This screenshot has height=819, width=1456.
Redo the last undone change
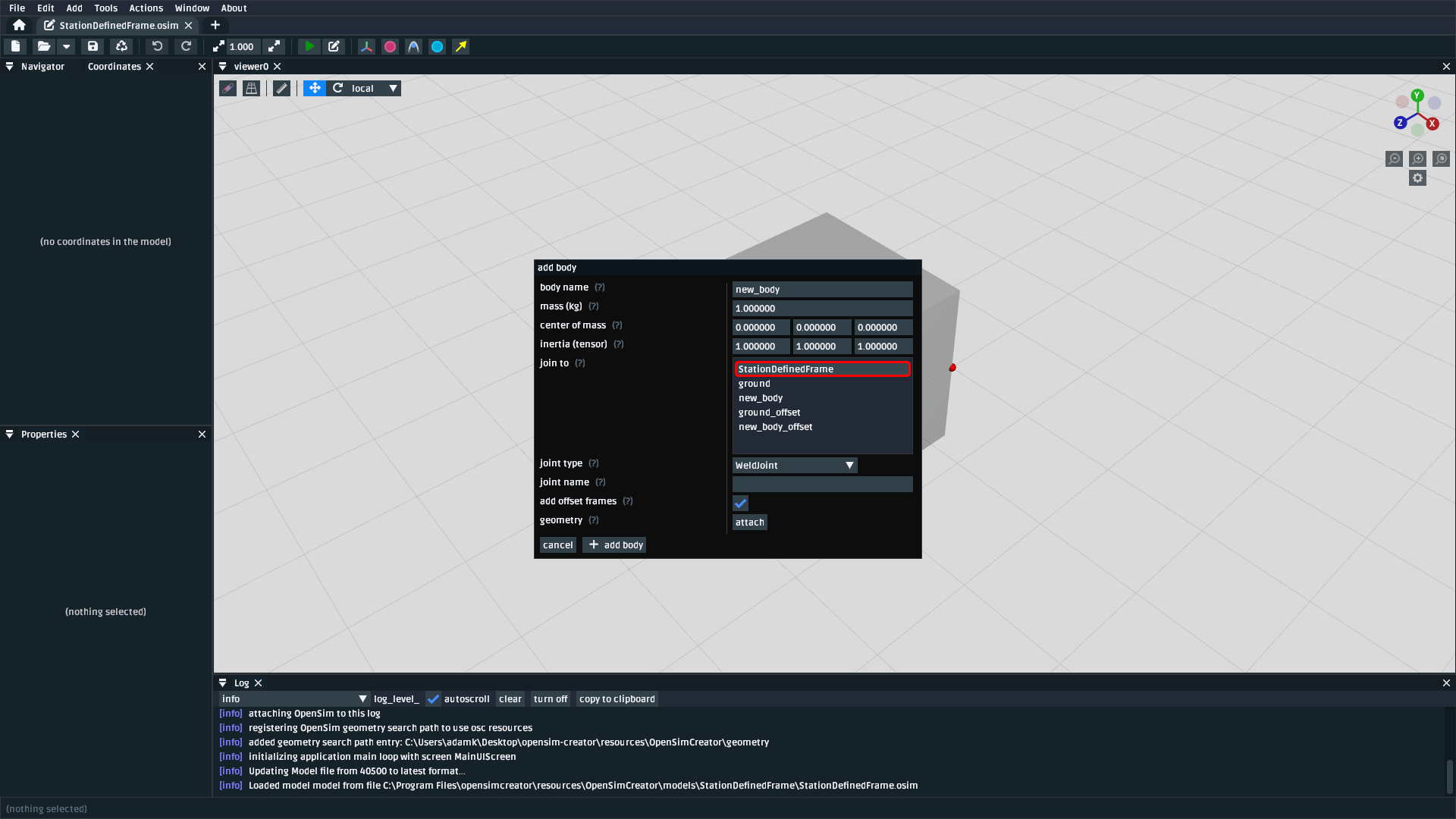click(x=186, y=46)
